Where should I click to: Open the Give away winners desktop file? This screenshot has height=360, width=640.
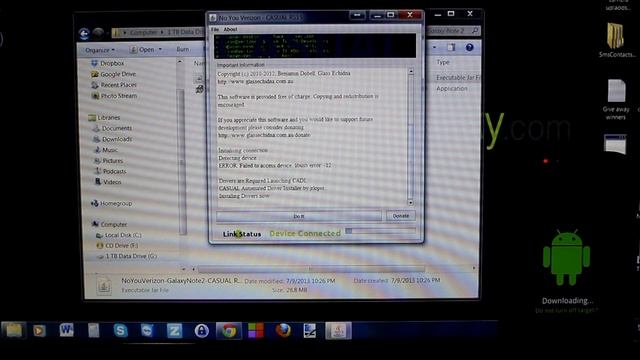click(x=616, y=99)
